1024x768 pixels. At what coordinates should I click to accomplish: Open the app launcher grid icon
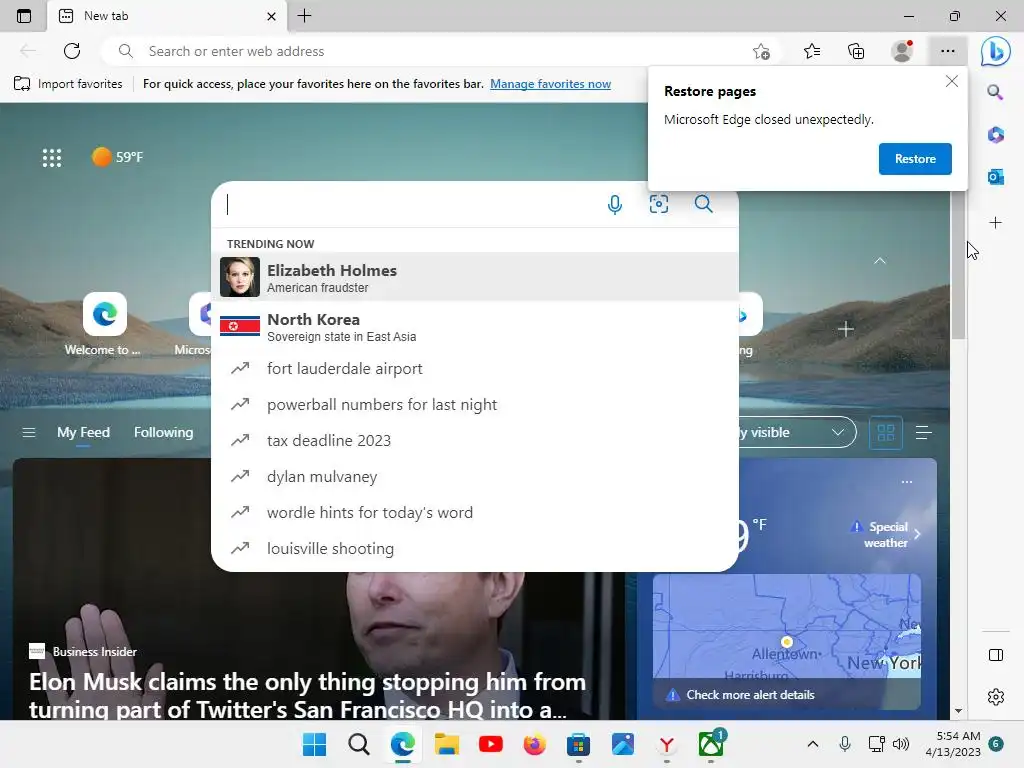pyautogui.click(x=52, y=157)
